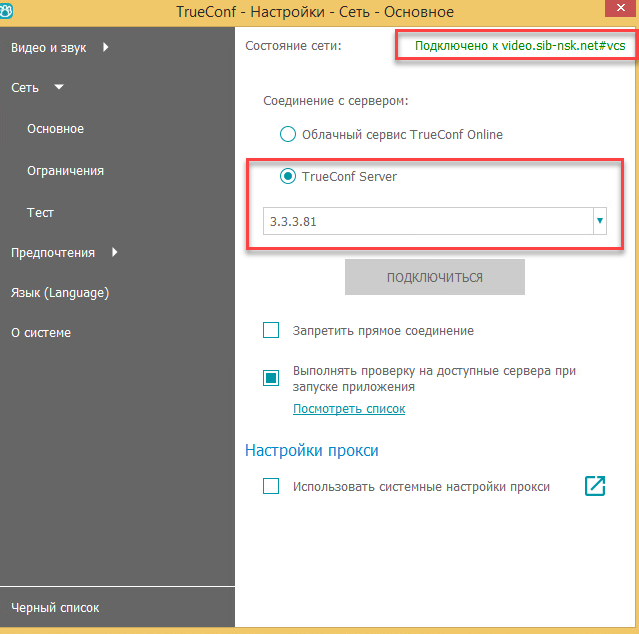Open the Посмотреть список link

click(349, 409)
